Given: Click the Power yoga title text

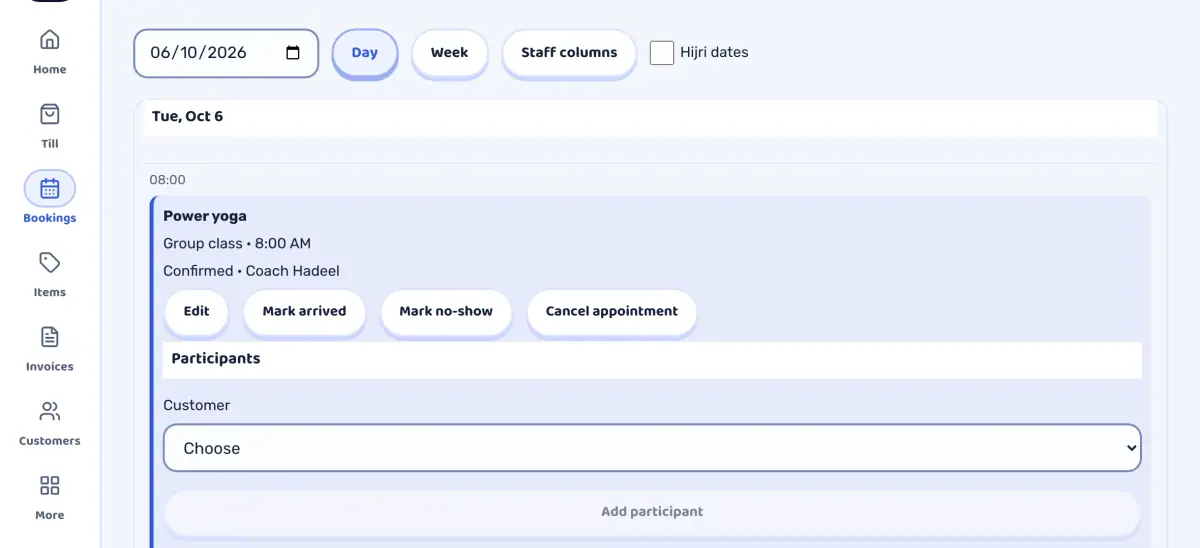Looking at the screenshot, I should point(205,216).
